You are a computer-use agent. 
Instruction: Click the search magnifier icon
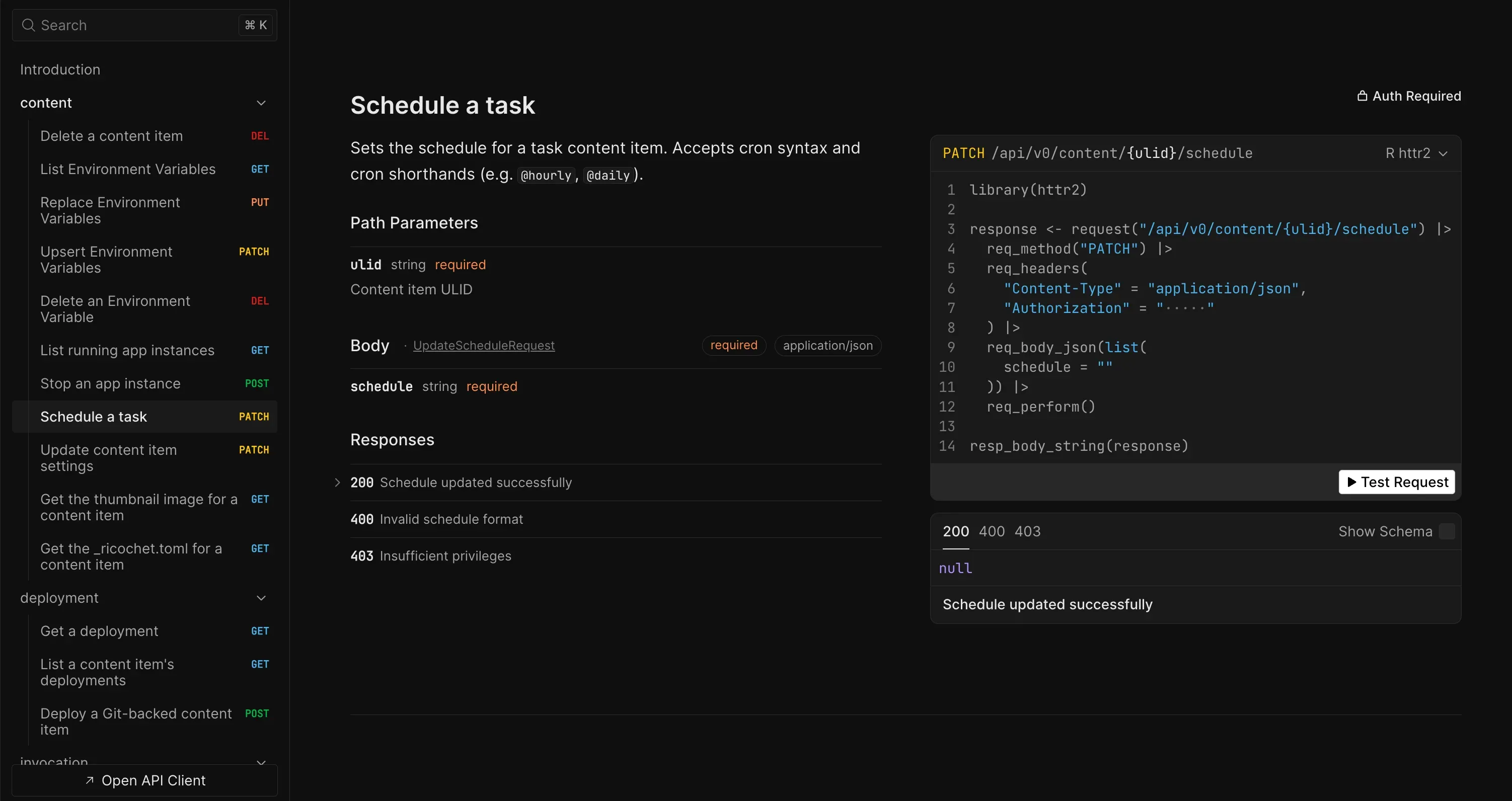coord(28,25)
